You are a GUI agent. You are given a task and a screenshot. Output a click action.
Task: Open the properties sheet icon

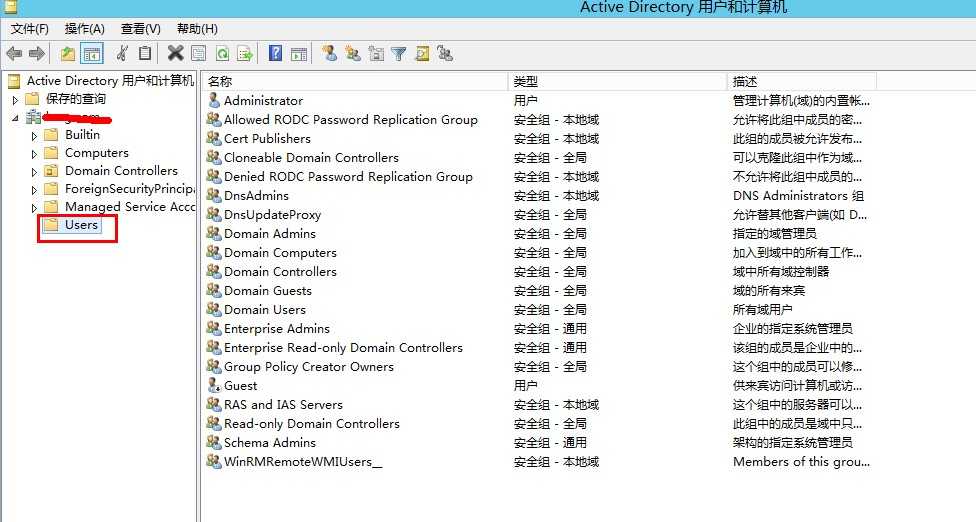point(199,54)
